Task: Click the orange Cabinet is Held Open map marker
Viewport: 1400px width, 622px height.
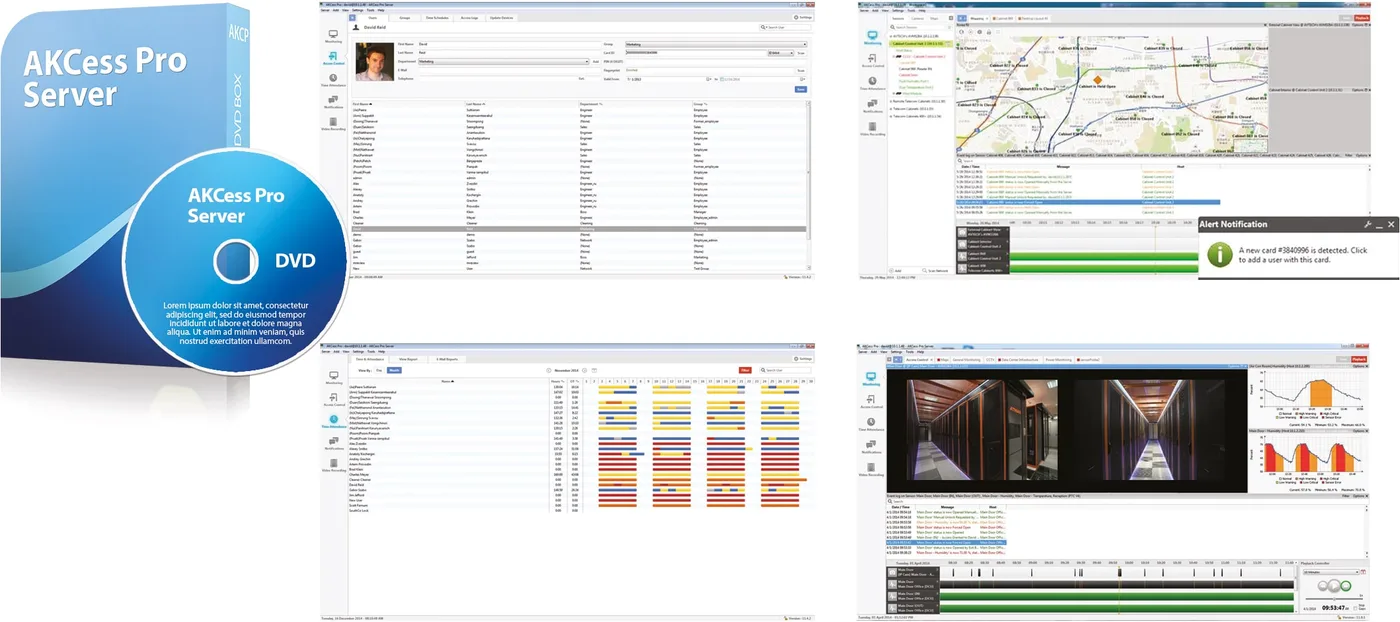Action: [1097, 80]
